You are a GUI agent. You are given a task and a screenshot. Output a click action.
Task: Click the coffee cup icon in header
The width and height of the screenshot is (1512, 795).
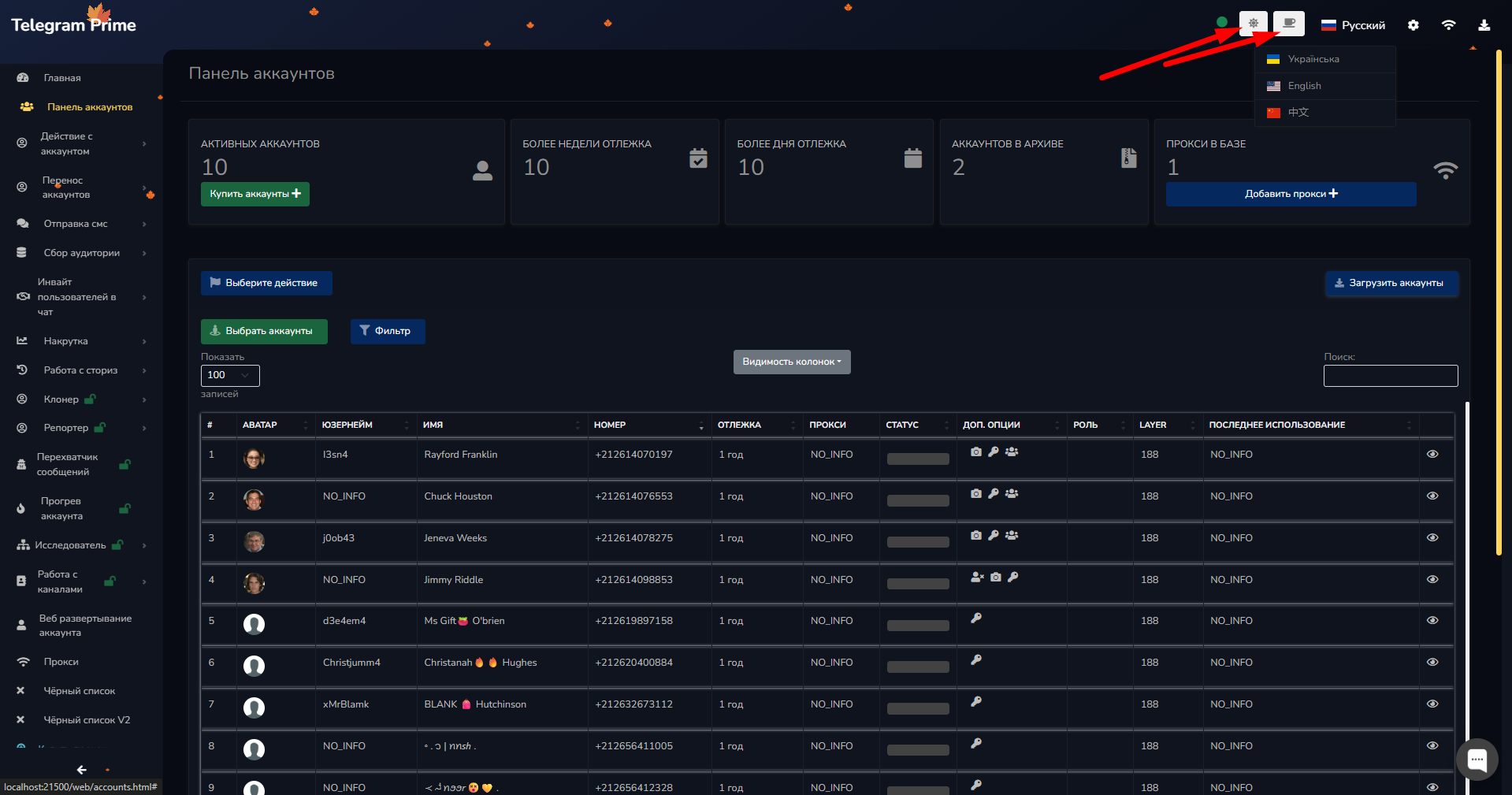click(x=1289, y=24)
